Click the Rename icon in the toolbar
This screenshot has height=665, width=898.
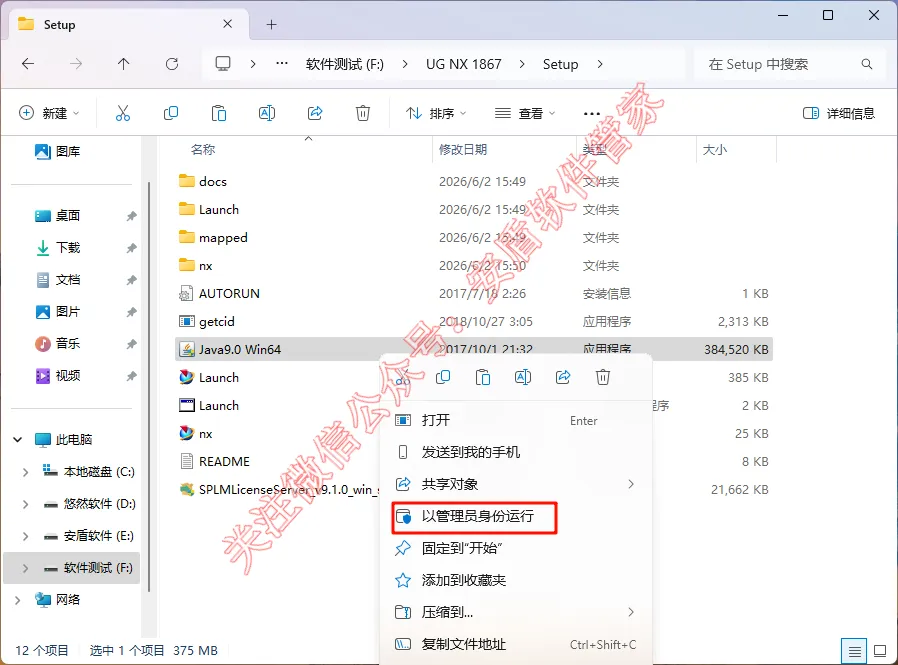pyautogui.click(x=267, y=113)
